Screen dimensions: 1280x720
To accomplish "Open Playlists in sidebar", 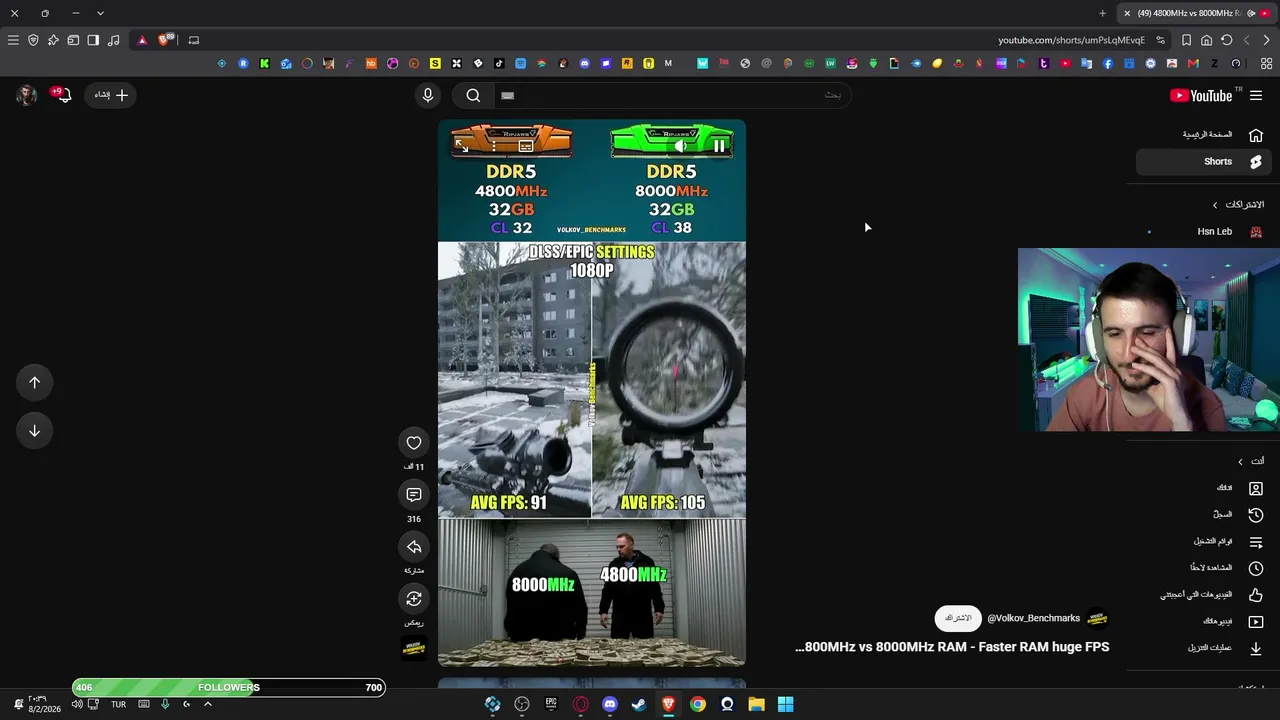I will point(1204,541).
